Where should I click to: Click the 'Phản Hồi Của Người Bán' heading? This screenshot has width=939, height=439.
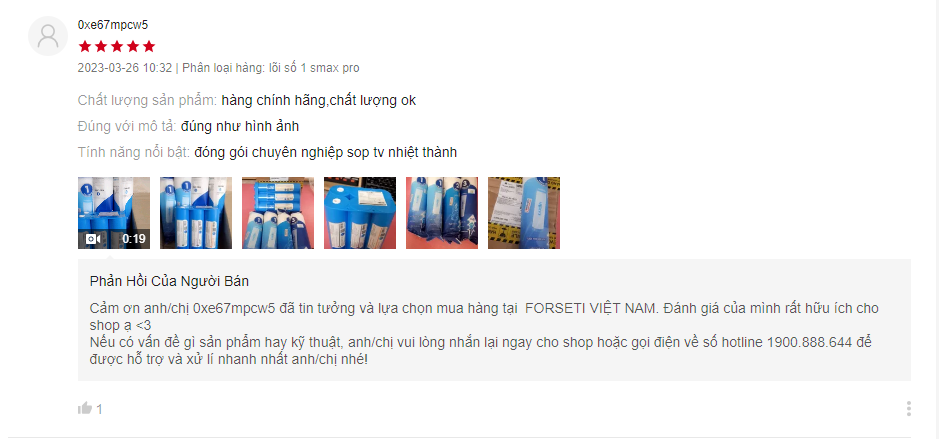169,281
